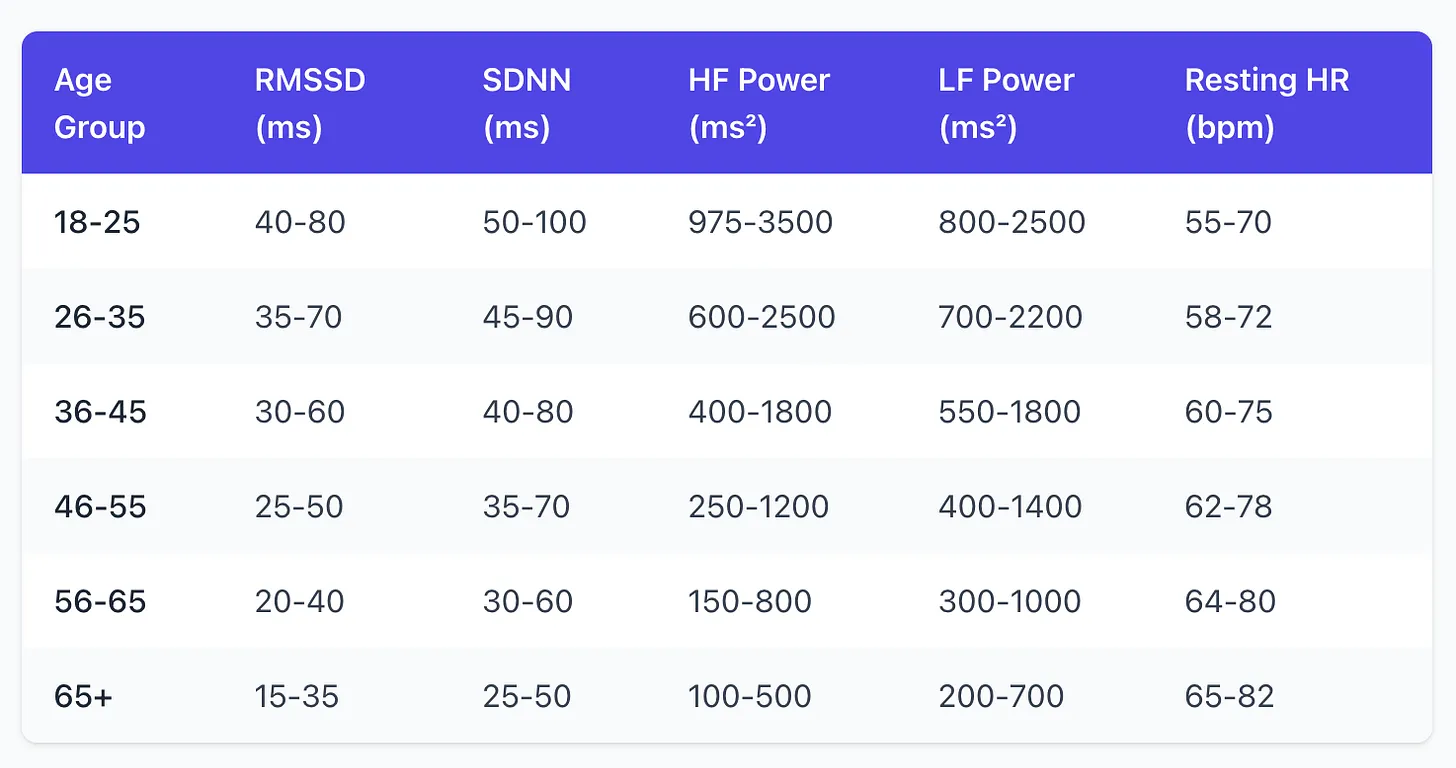Screen dimensions: 1456x768
Task: Click the 26-35 age group row label
Action: (99, 317)
